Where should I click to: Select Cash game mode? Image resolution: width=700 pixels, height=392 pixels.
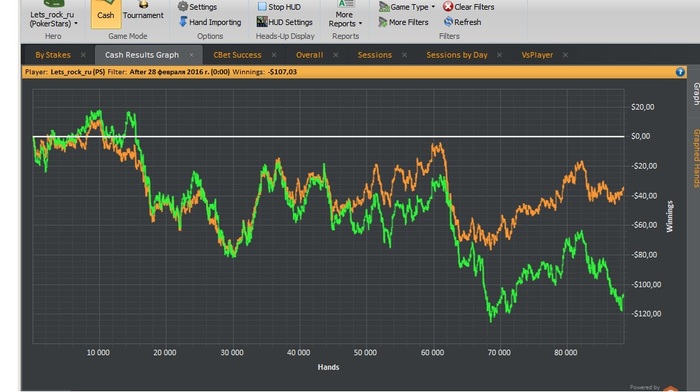[x=106, y=14]
